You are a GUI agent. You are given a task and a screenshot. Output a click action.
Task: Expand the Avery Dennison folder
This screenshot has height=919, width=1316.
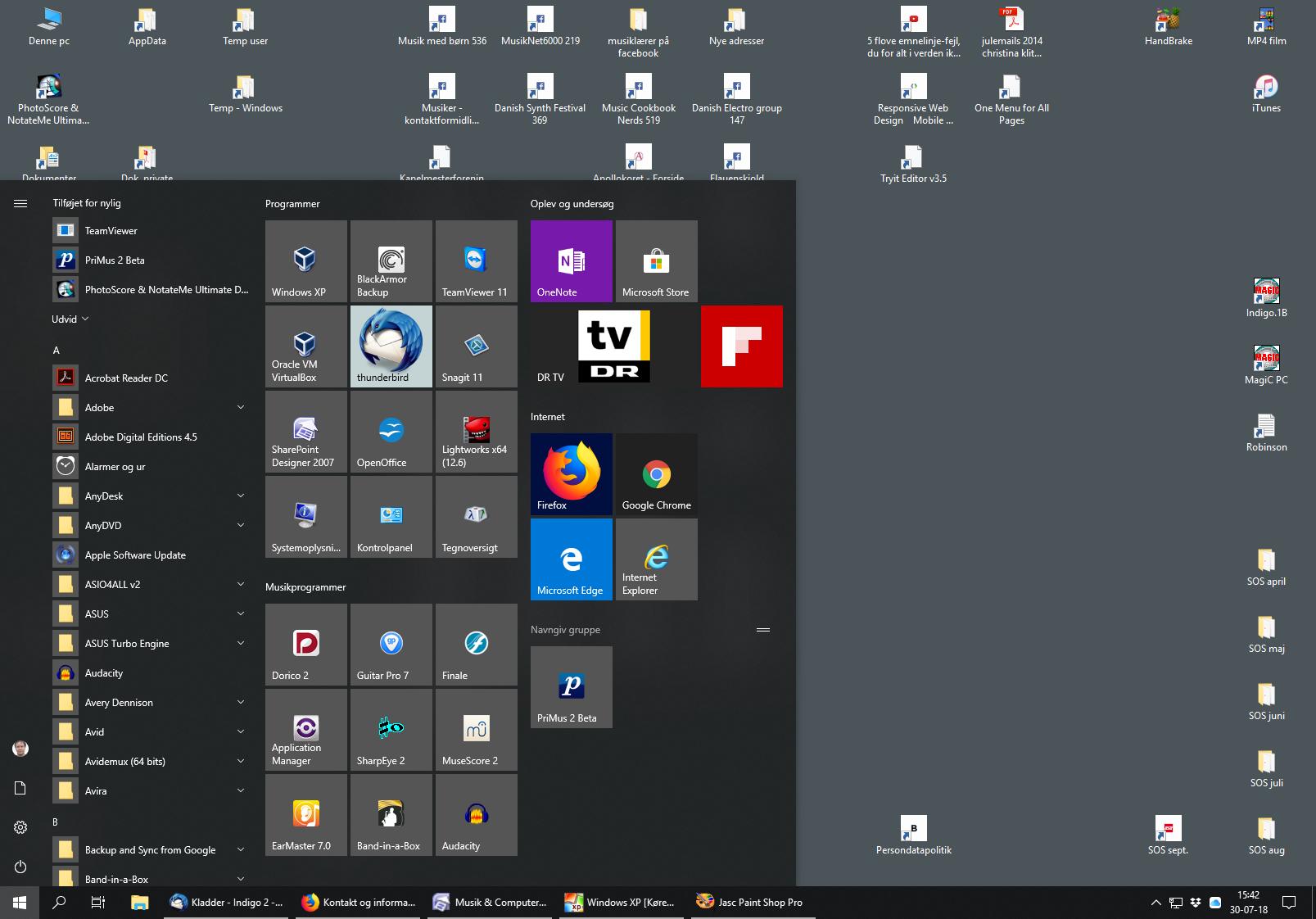(151, 702)
